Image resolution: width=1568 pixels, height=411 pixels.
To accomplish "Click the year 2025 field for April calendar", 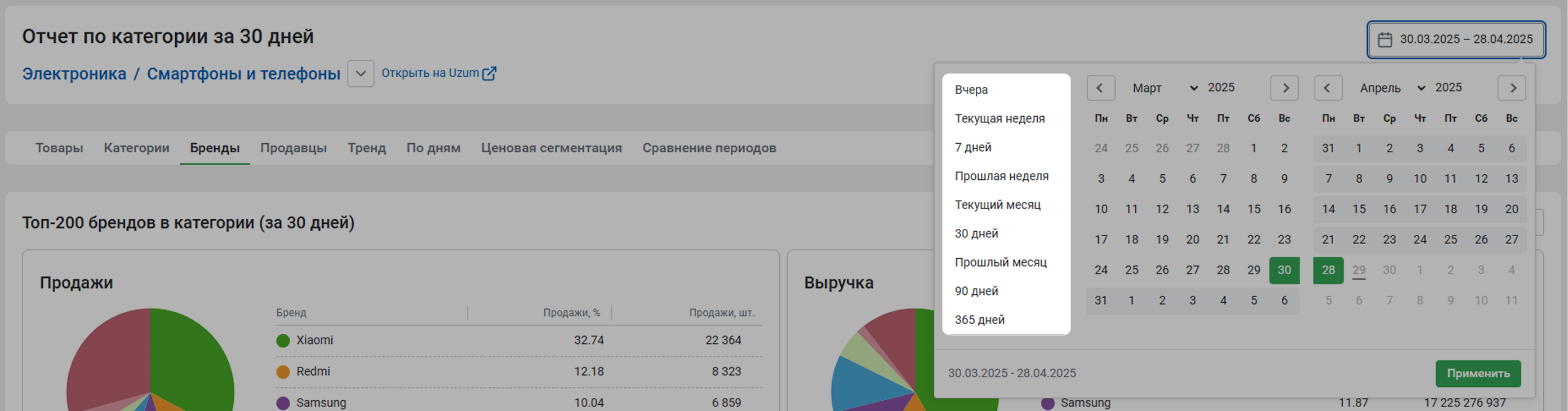I will click(x=1448, y=87).
